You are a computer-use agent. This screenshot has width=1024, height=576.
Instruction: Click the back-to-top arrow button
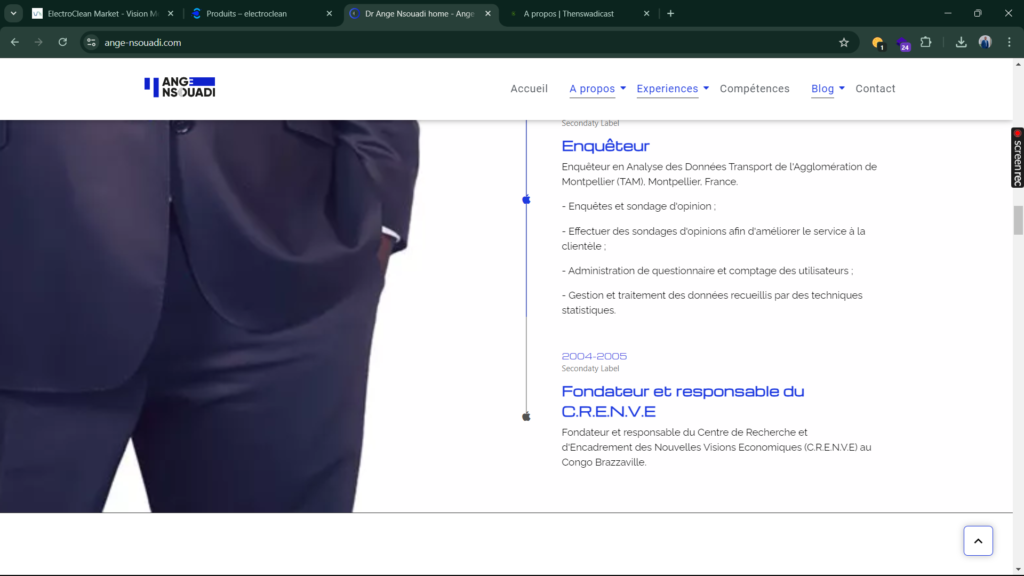[978, 541]
